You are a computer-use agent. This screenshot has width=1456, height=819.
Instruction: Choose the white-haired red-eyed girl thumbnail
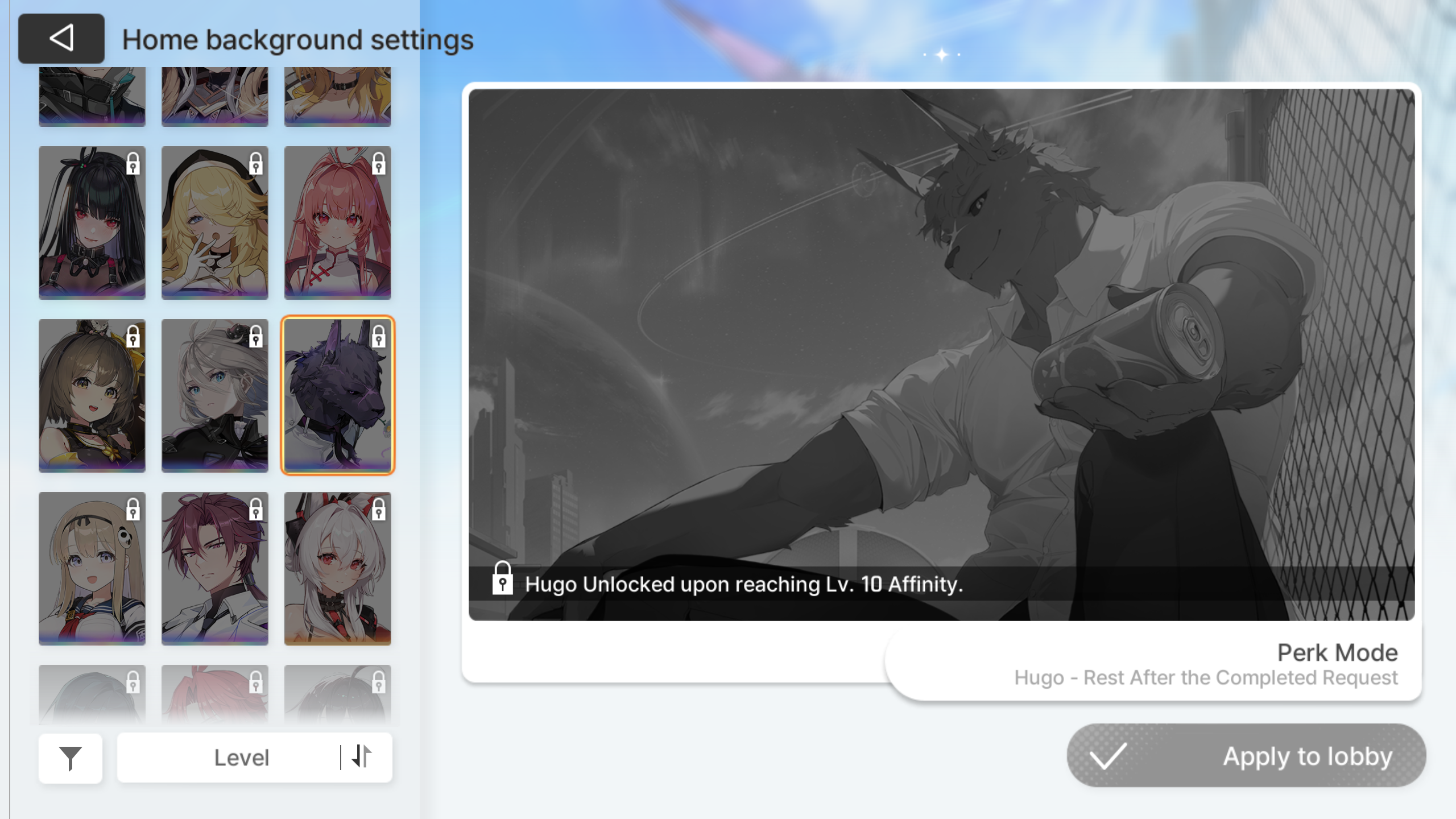(x=337, y=569)
